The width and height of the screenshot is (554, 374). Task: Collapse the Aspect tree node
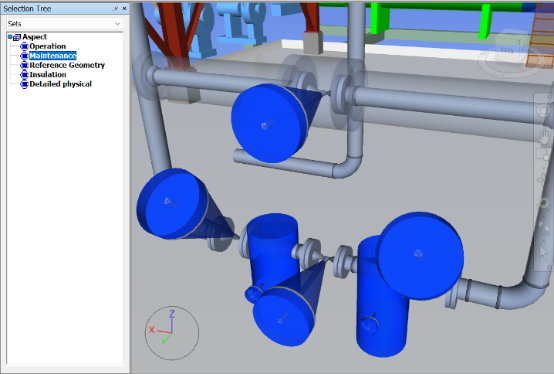(x=10, y=37)
